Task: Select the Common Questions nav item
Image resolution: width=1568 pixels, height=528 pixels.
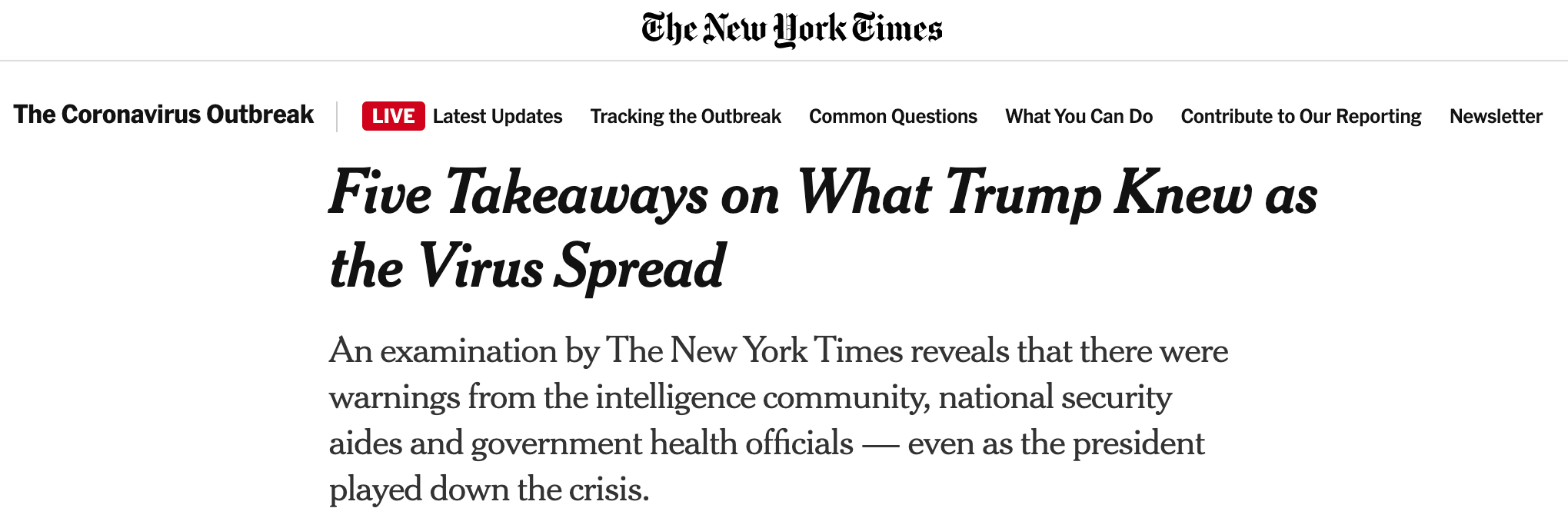Action: point(893,116)
